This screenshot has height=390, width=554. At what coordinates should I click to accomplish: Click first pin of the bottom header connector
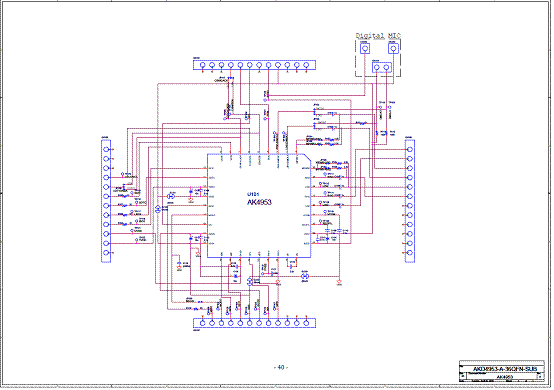[x=202, y=323]
